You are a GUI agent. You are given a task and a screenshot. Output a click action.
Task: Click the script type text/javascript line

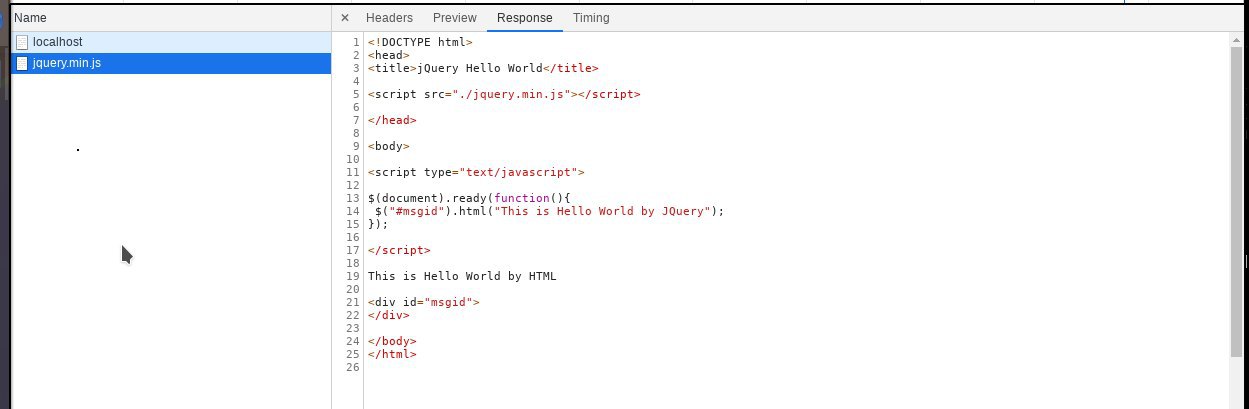click(x=476, y=172)
